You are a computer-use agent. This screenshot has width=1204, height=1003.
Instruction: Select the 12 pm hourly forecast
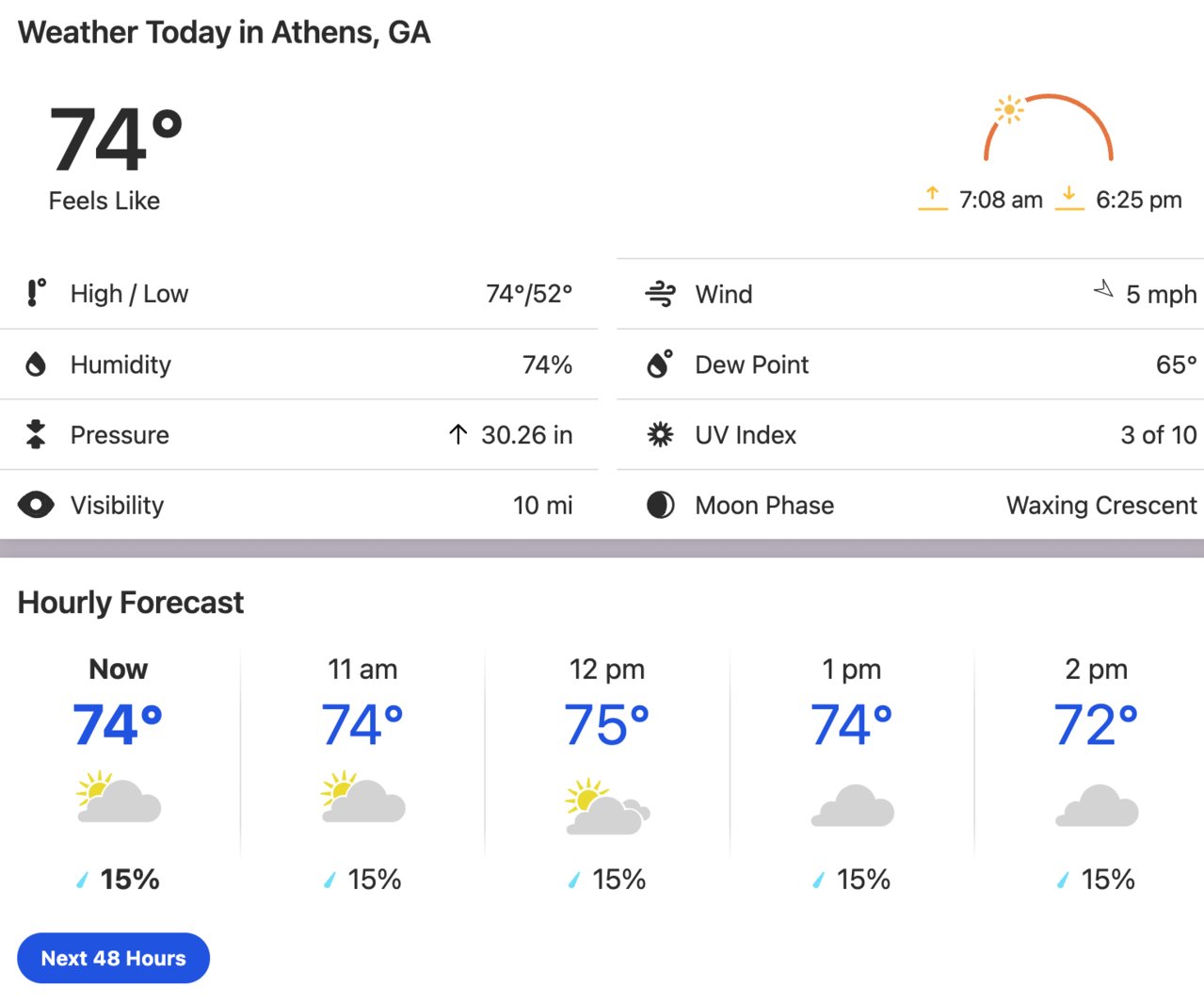pyautogui.click(x=607, y=774)
